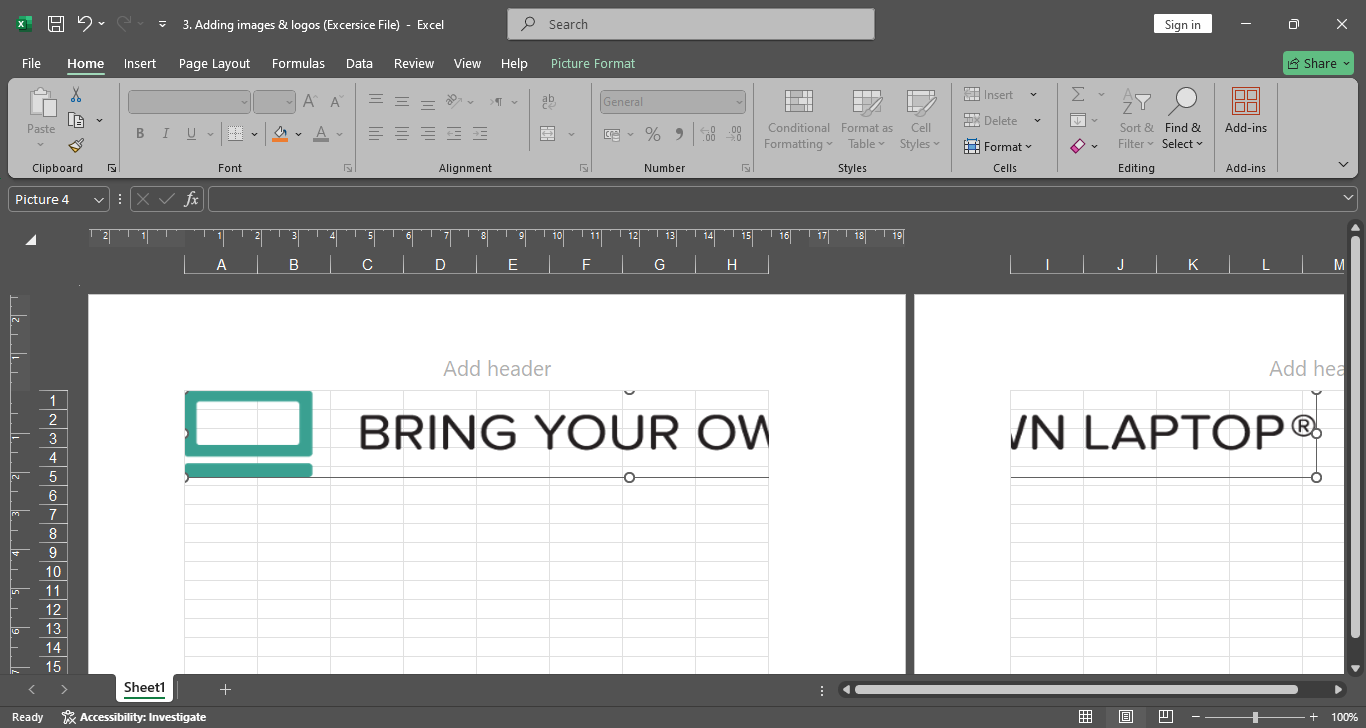Click the Fill down icon
Image resolution: width=1366 pixels, height=728 pixels.
click(1078, 120)
